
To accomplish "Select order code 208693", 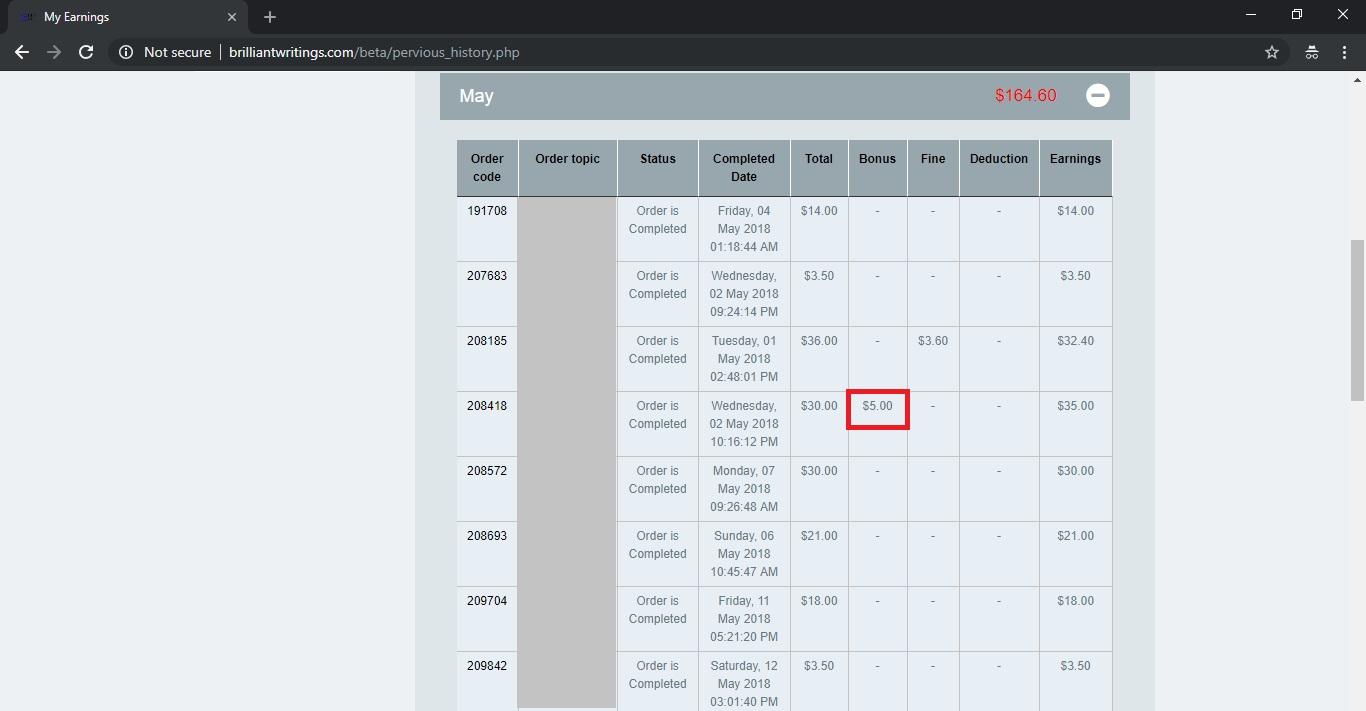I will (487, 536).
